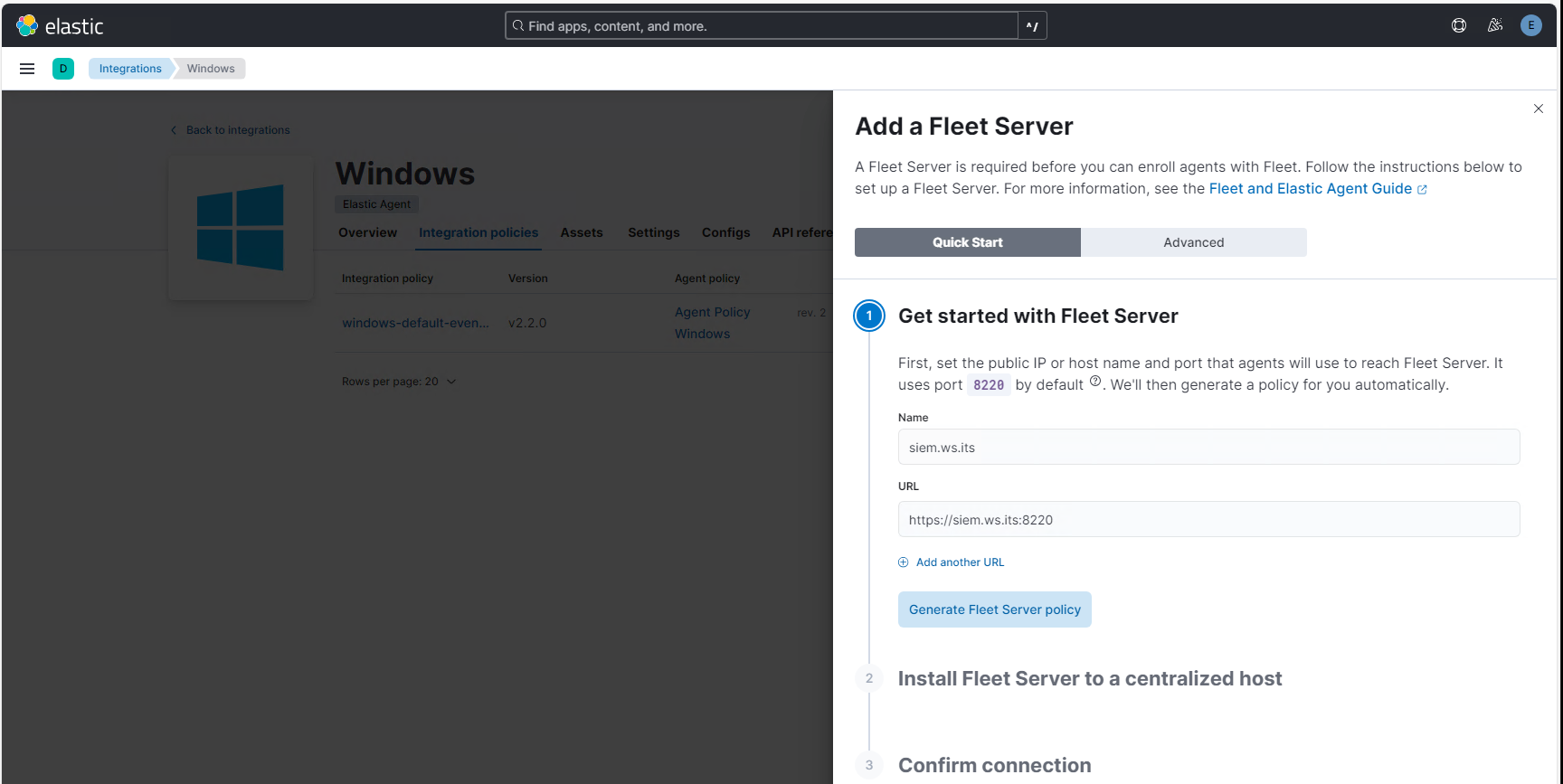Open Fleet and Elastic Agent Guide link
The width and height of the screenshot is (1563, 784).
click(1310, 189)
